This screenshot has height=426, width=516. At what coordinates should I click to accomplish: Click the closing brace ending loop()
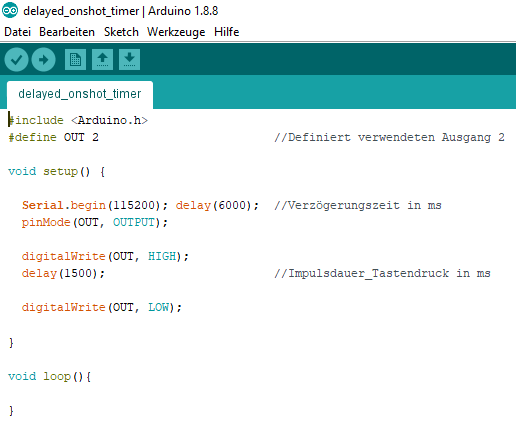tap(11, 411)
